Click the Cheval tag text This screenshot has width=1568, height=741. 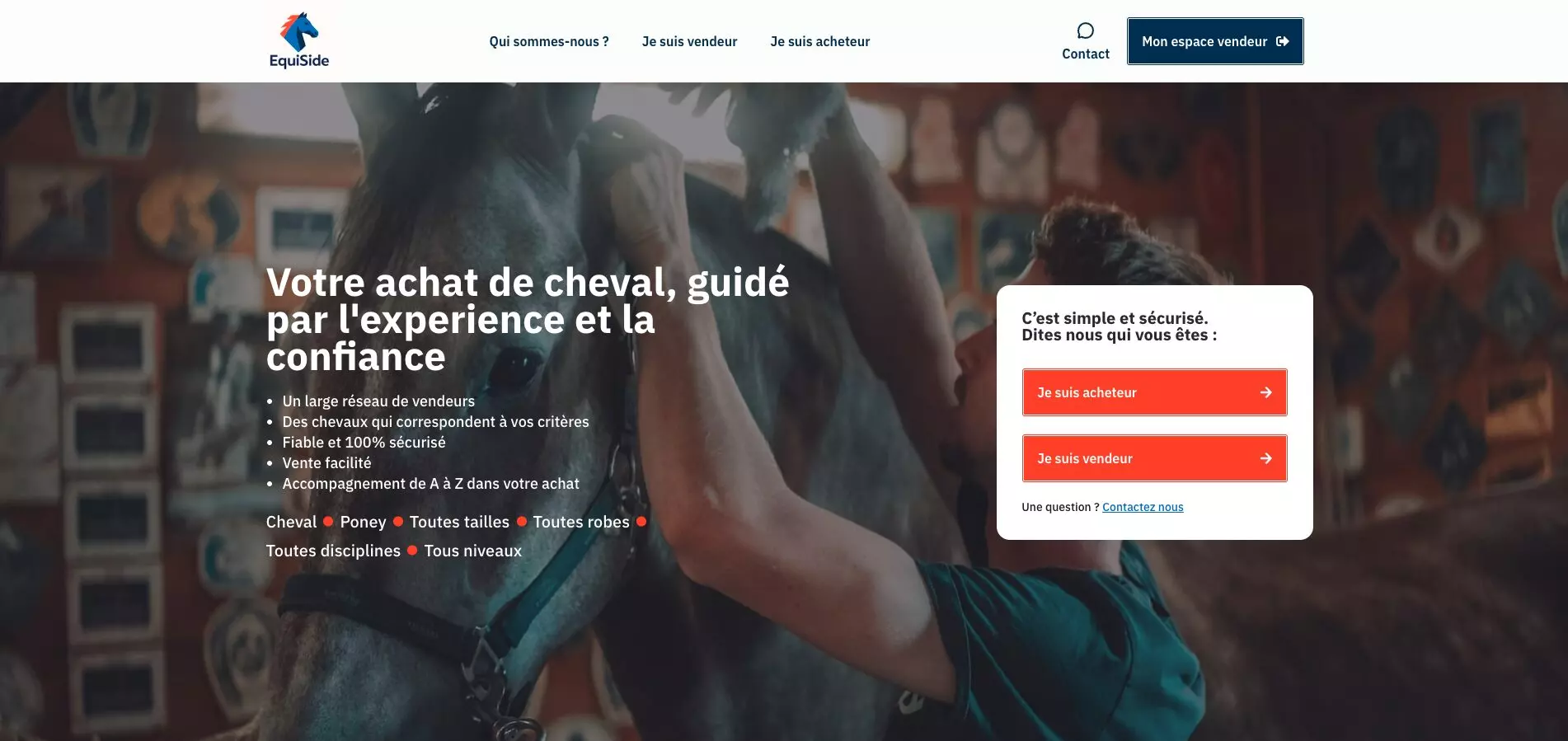(291, 522)
